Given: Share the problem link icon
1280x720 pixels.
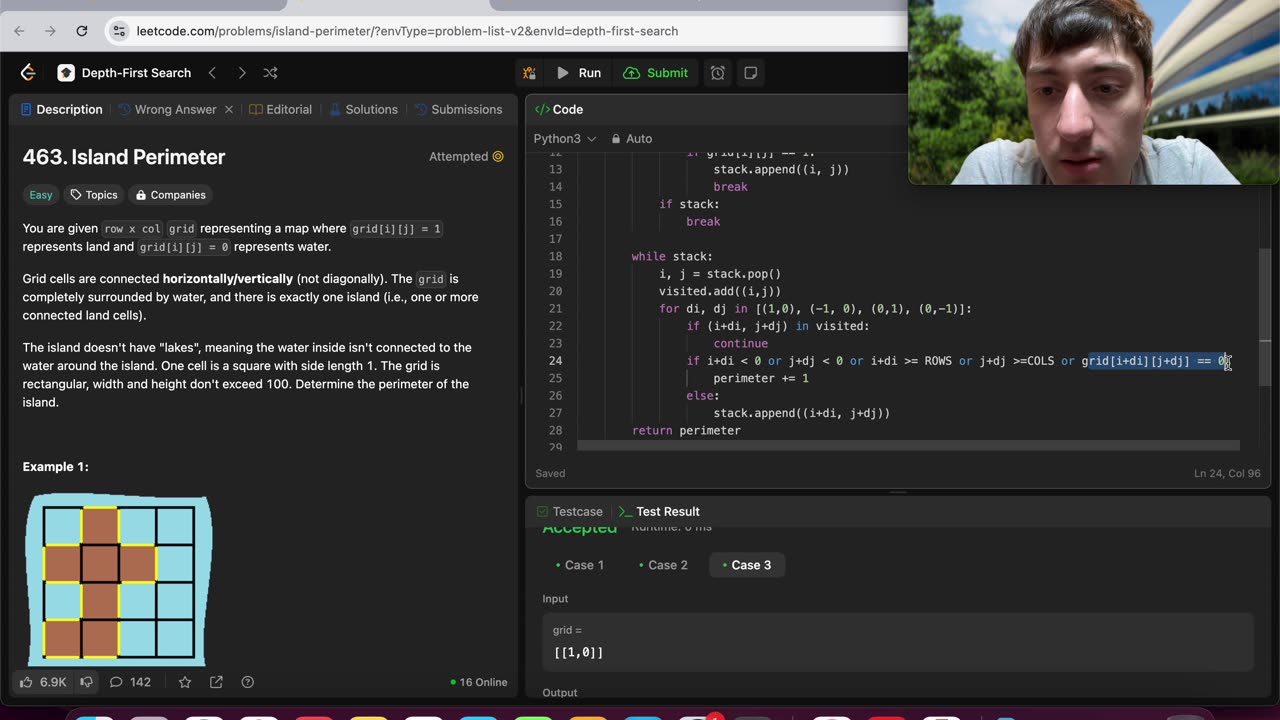Looking at the screenshot, I should 216,682.
